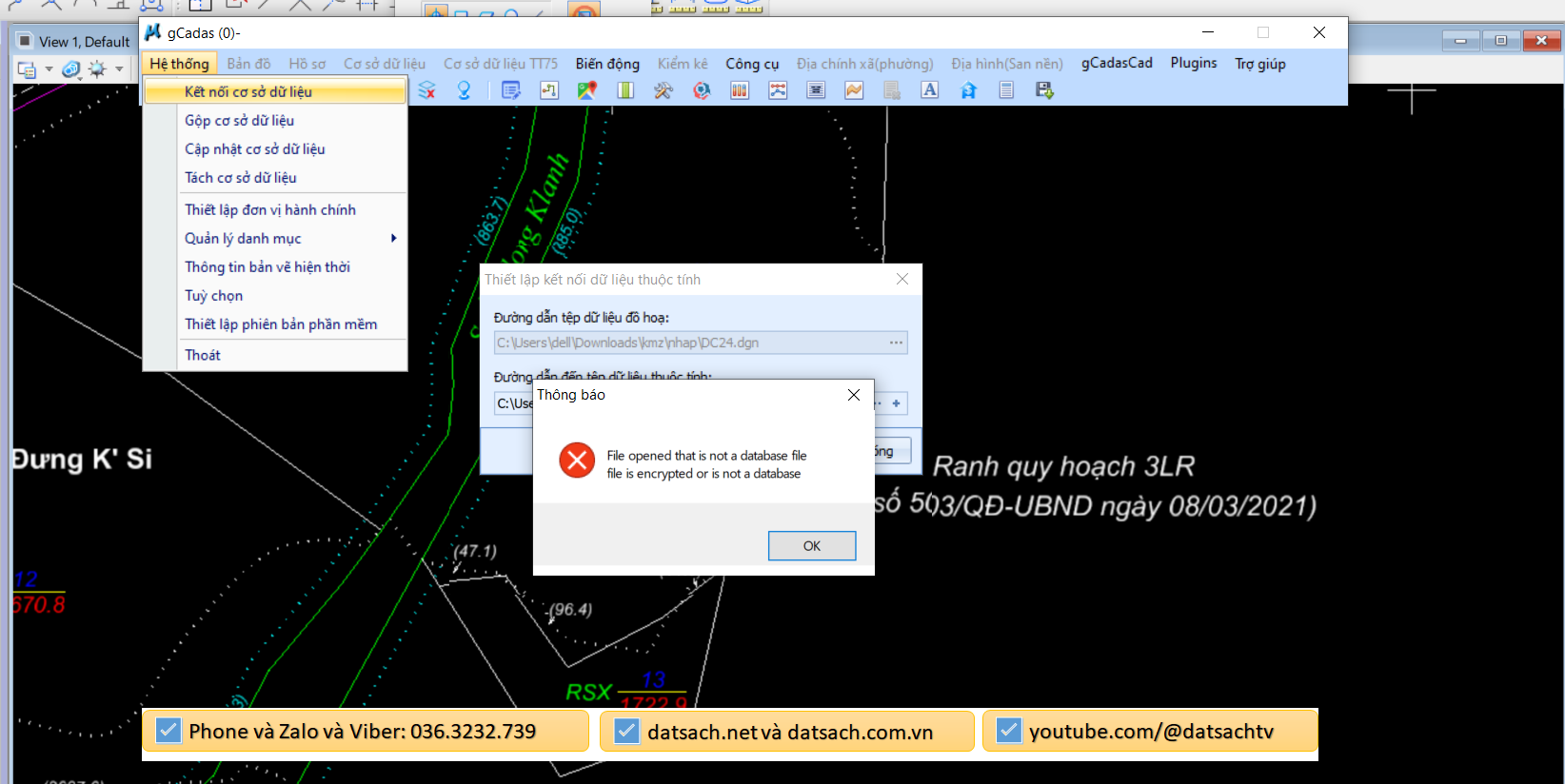
Task: Click checkbox beside Phone và Zalo banner
Action: pyautogui.click(x=168, y=731)
